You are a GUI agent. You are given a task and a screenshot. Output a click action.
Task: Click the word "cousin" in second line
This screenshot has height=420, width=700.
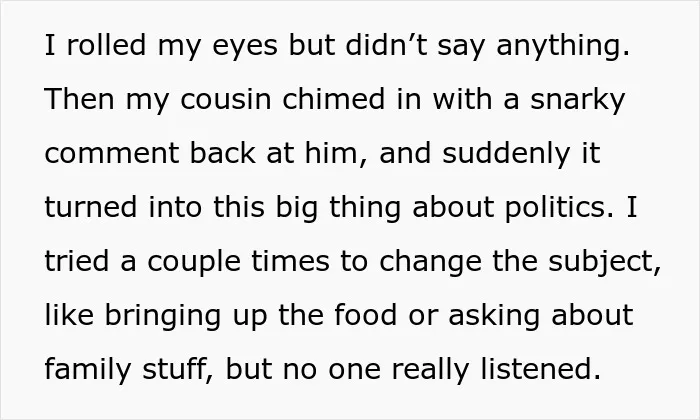click(226, 99)
